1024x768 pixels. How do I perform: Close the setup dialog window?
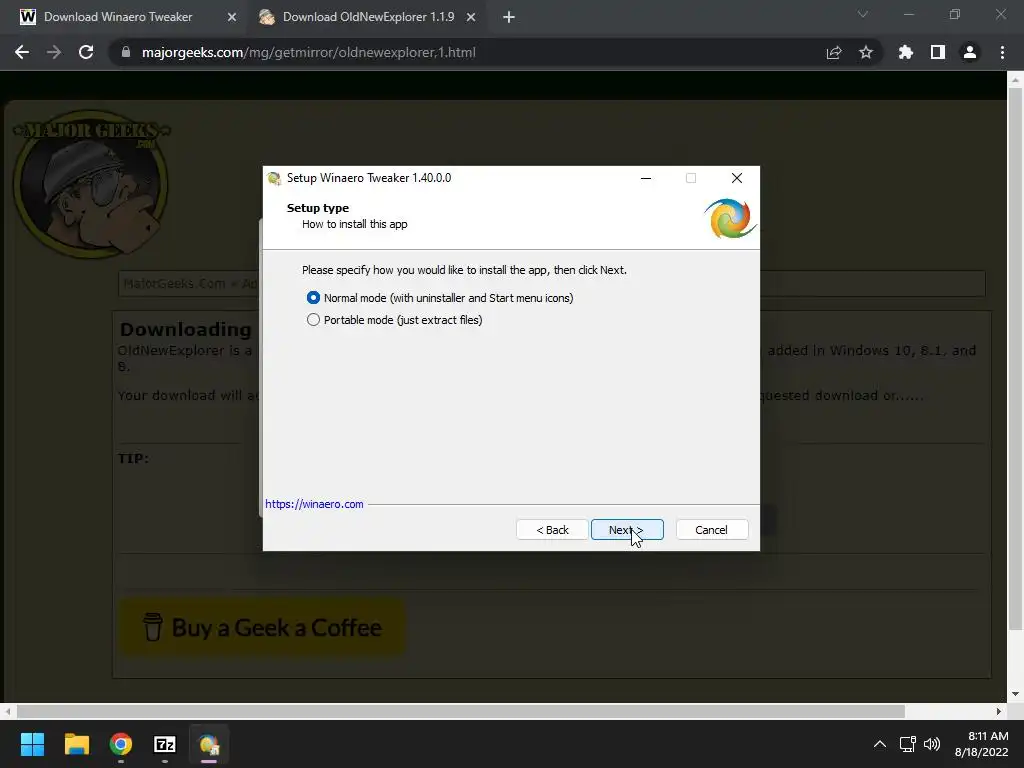tap(737, 178)
